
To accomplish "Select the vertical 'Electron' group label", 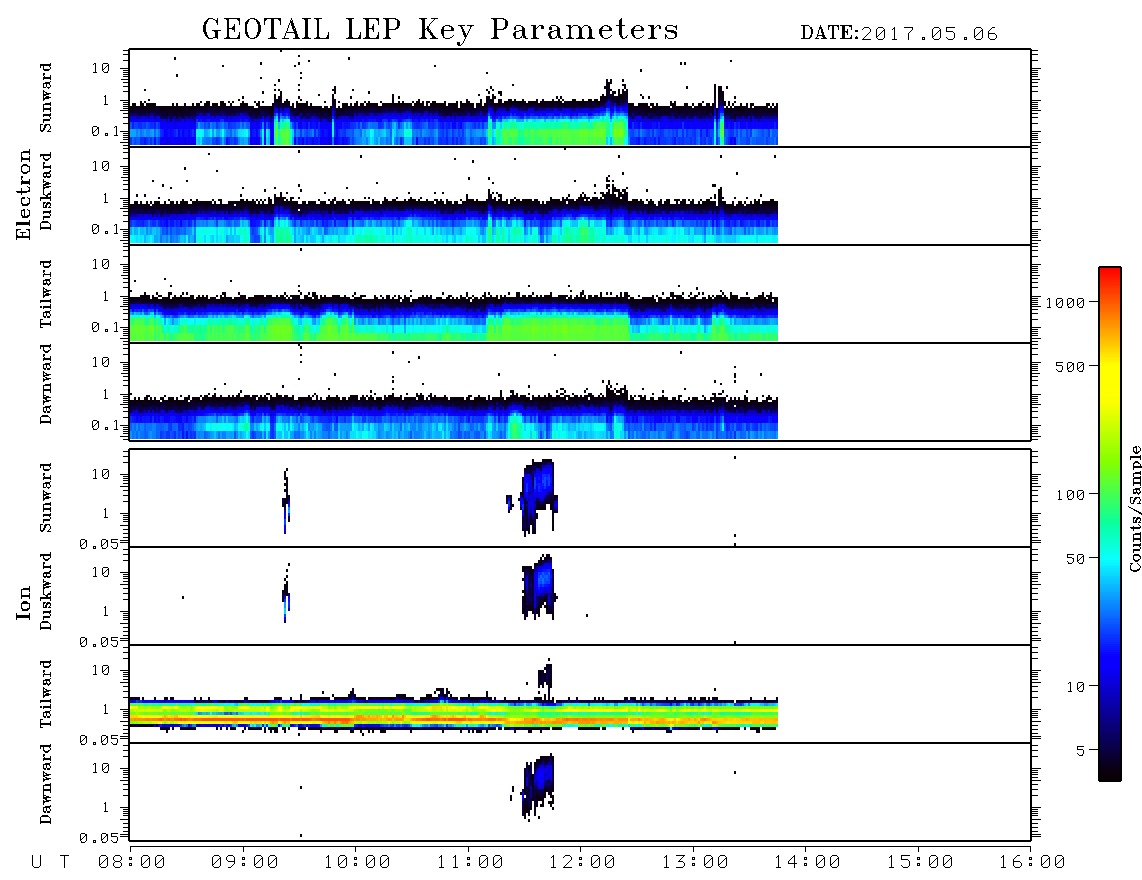I will pyautogui.click(x=23, y=195).
